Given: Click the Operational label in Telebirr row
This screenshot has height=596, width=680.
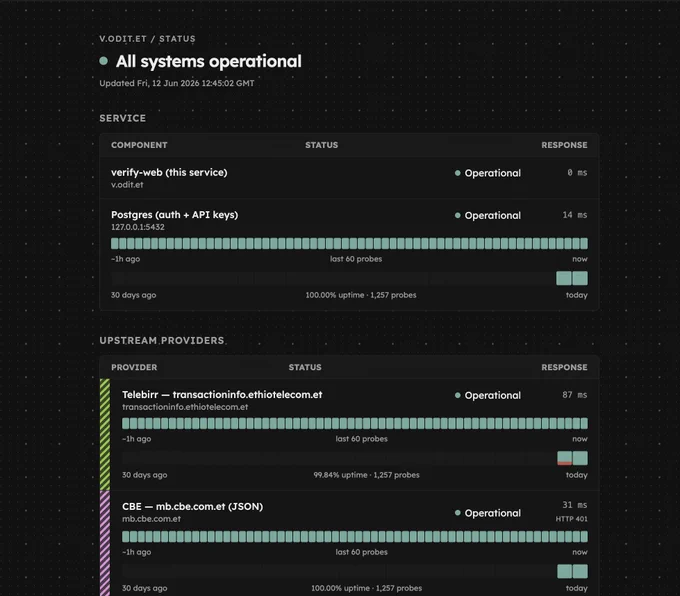Looking at the screenshot, I should click(493, 395).
